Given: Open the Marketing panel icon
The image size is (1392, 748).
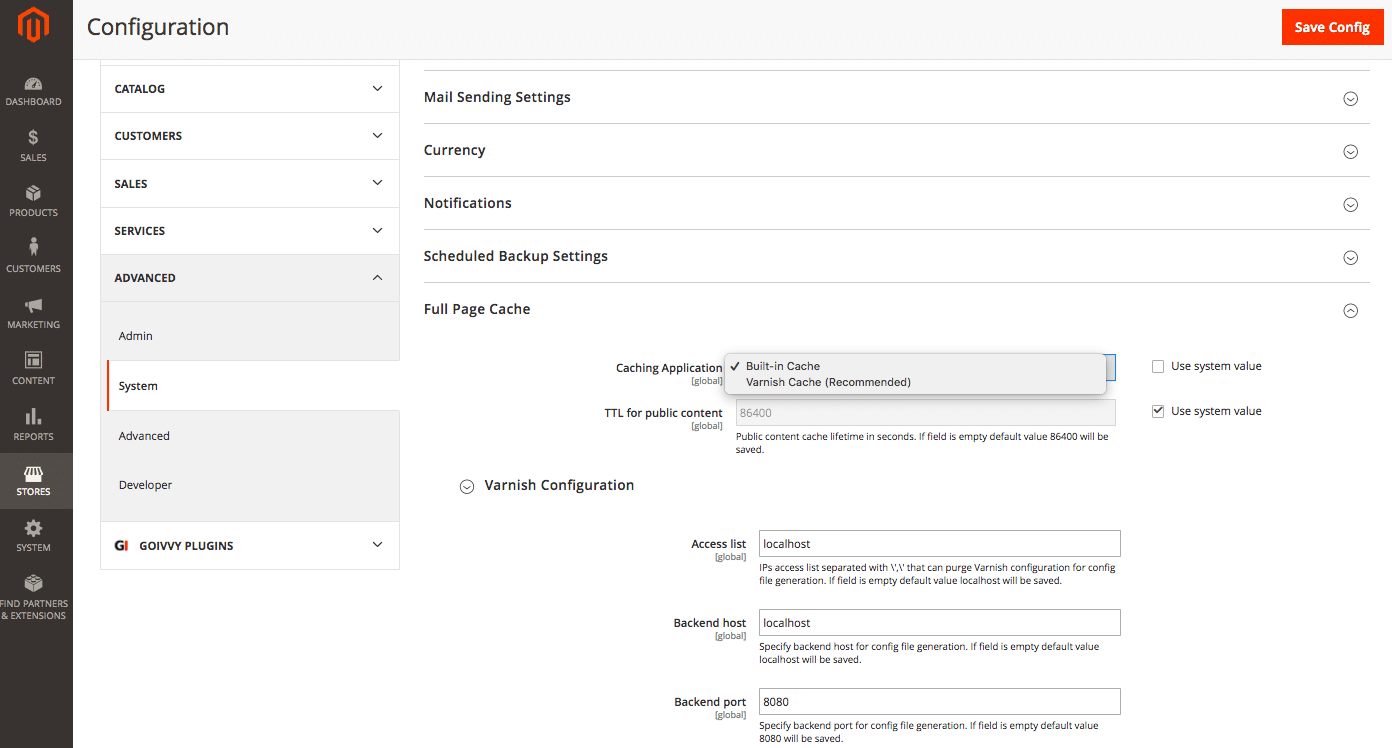Looking at the screenshot, I should (x=34, y=307).
